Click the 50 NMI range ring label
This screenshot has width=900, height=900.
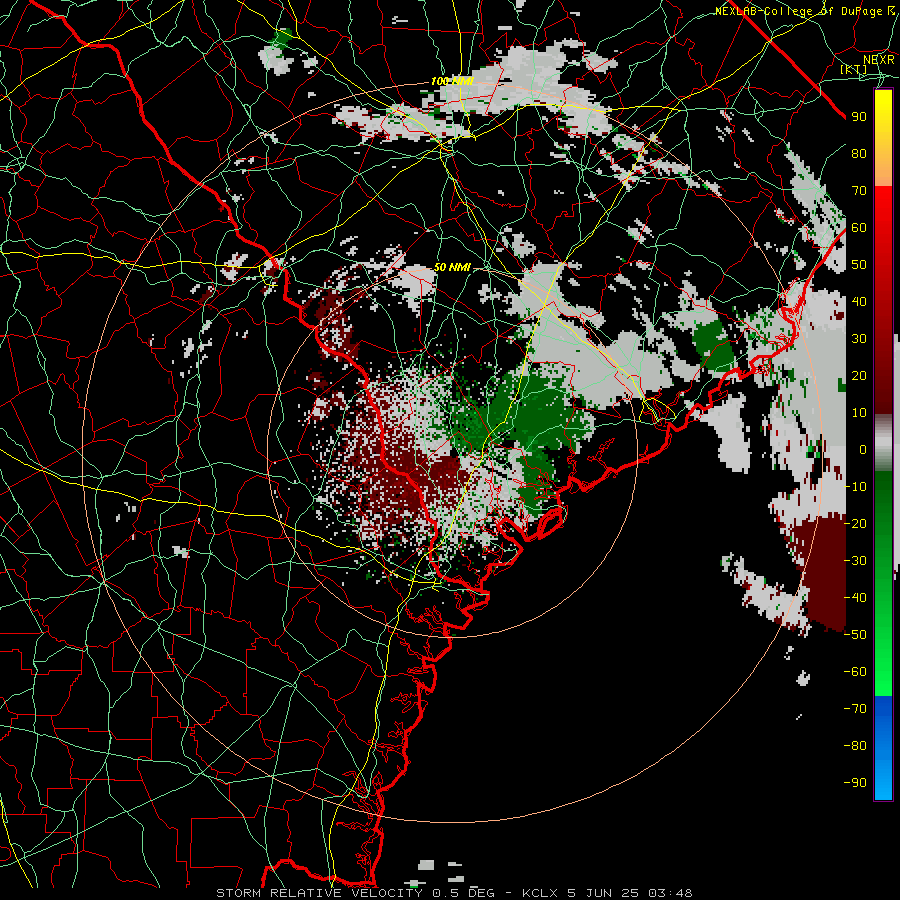click(452, 267)
